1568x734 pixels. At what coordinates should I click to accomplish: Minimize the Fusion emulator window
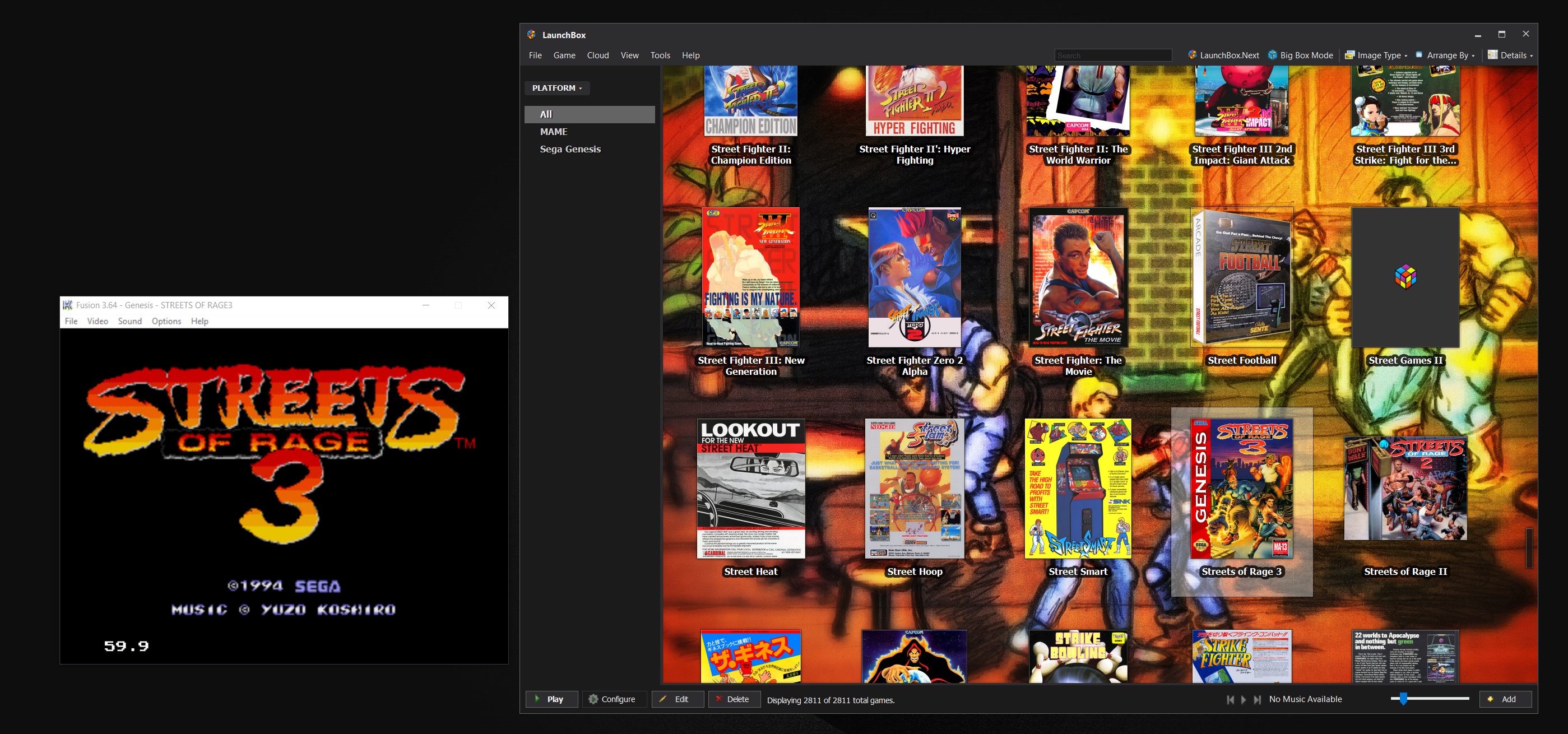coord(425,305)
